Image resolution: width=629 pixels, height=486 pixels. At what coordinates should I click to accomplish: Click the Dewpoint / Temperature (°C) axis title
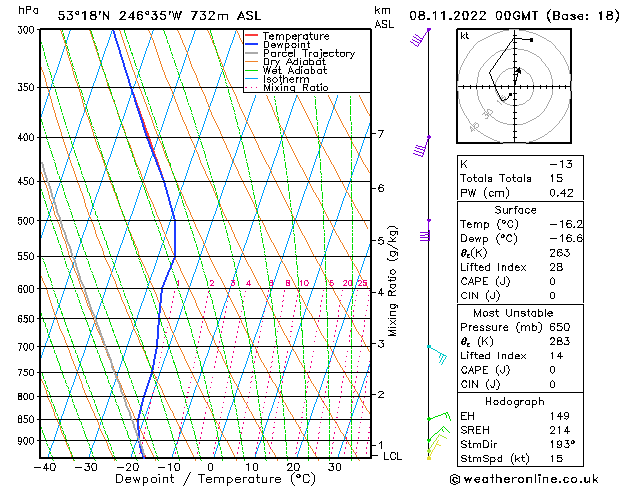[215, 479]
